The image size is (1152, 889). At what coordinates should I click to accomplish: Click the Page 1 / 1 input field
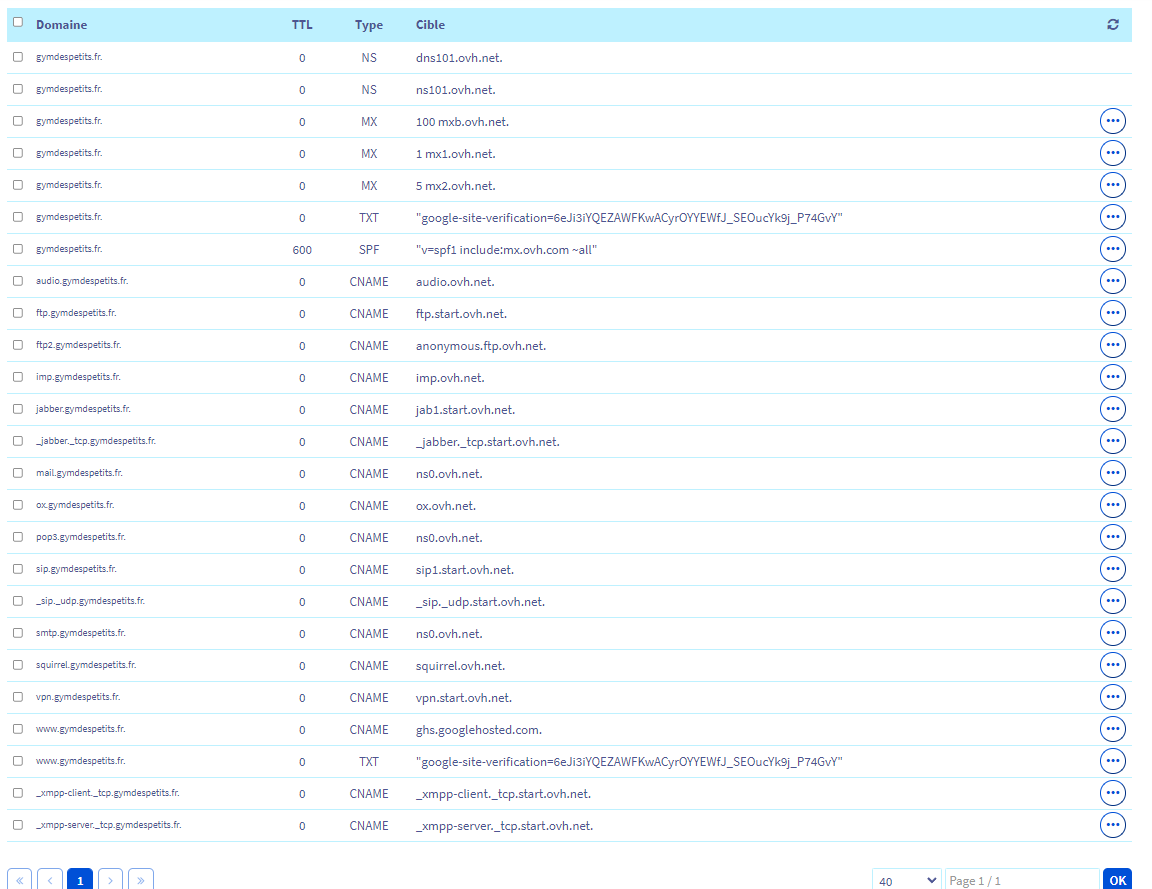1021,880
